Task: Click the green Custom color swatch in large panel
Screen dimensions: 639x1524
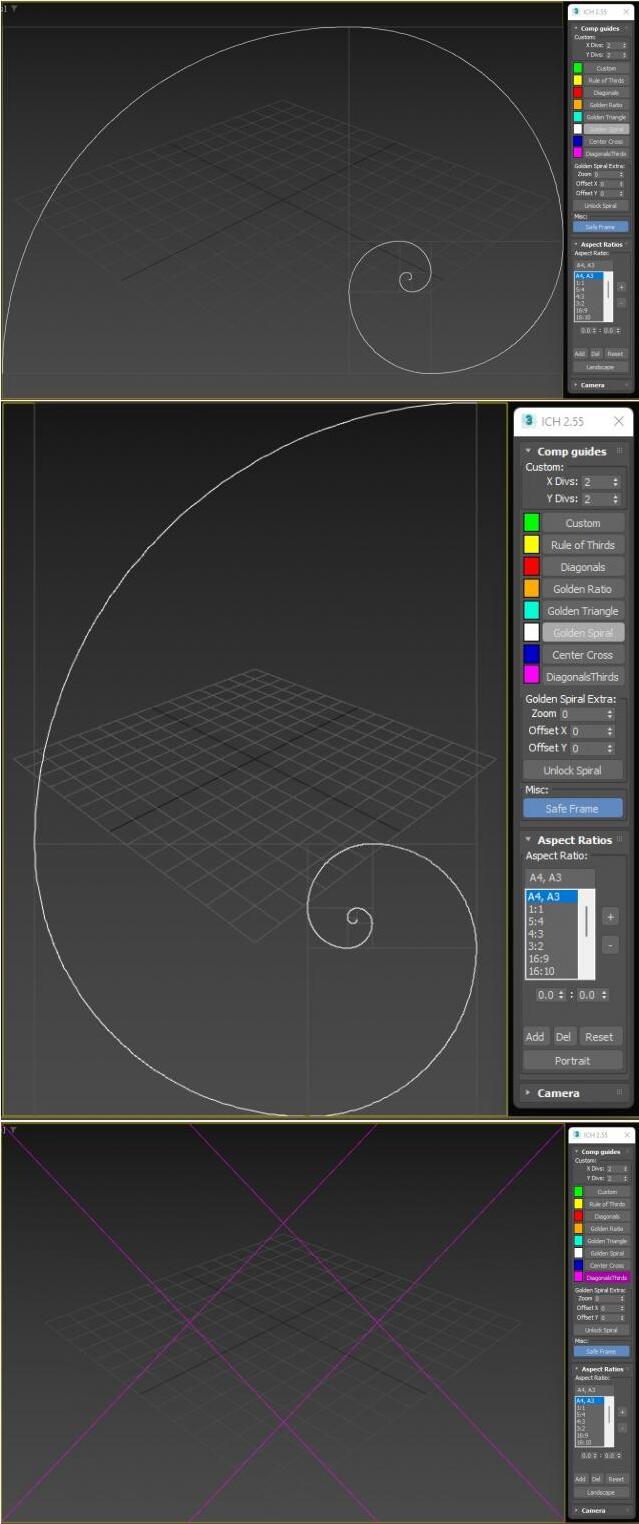Action: (531, 522)
